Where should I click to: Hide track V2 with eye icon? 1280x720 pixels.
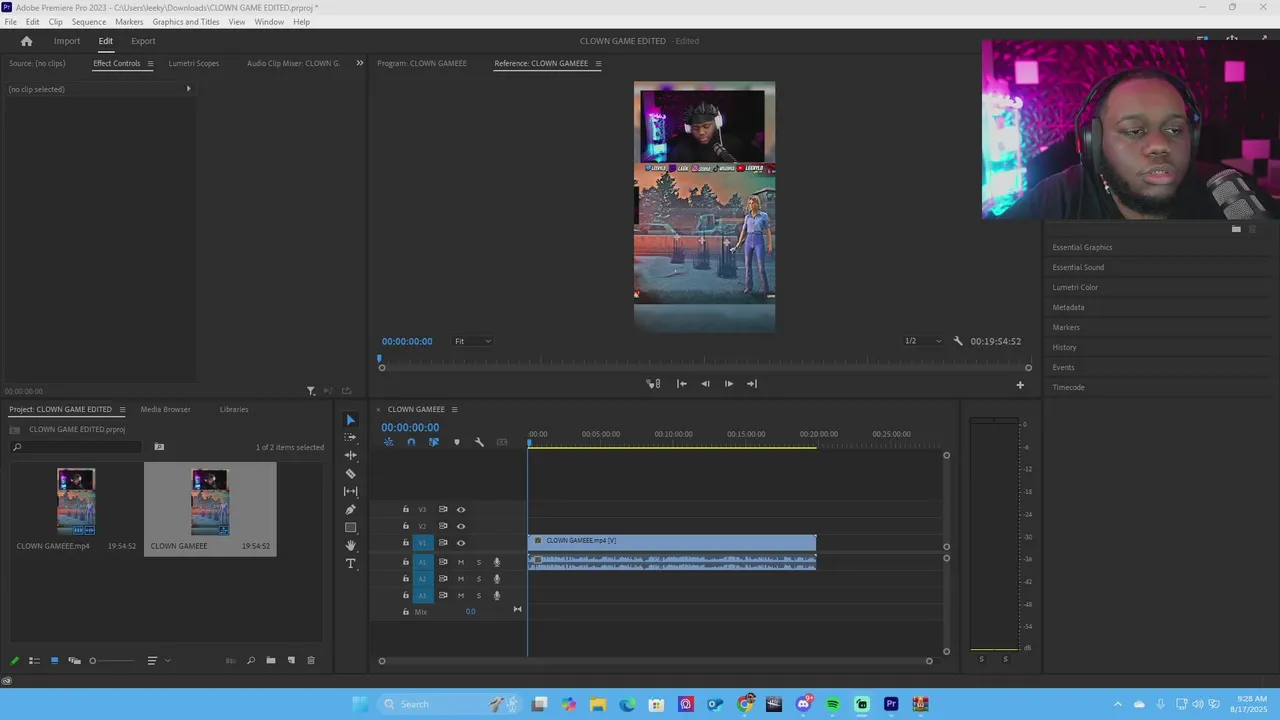pyautogui.click(x=461, y=526)
